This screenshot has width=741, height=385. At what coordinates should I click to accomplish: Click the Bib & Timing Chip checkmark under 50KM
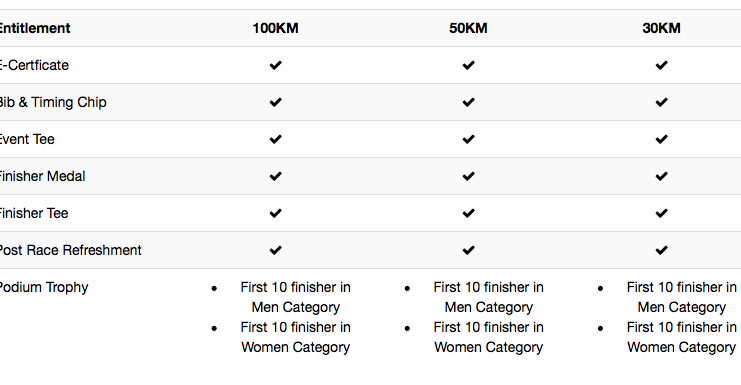pyautogui.click(x=468, y=102)
